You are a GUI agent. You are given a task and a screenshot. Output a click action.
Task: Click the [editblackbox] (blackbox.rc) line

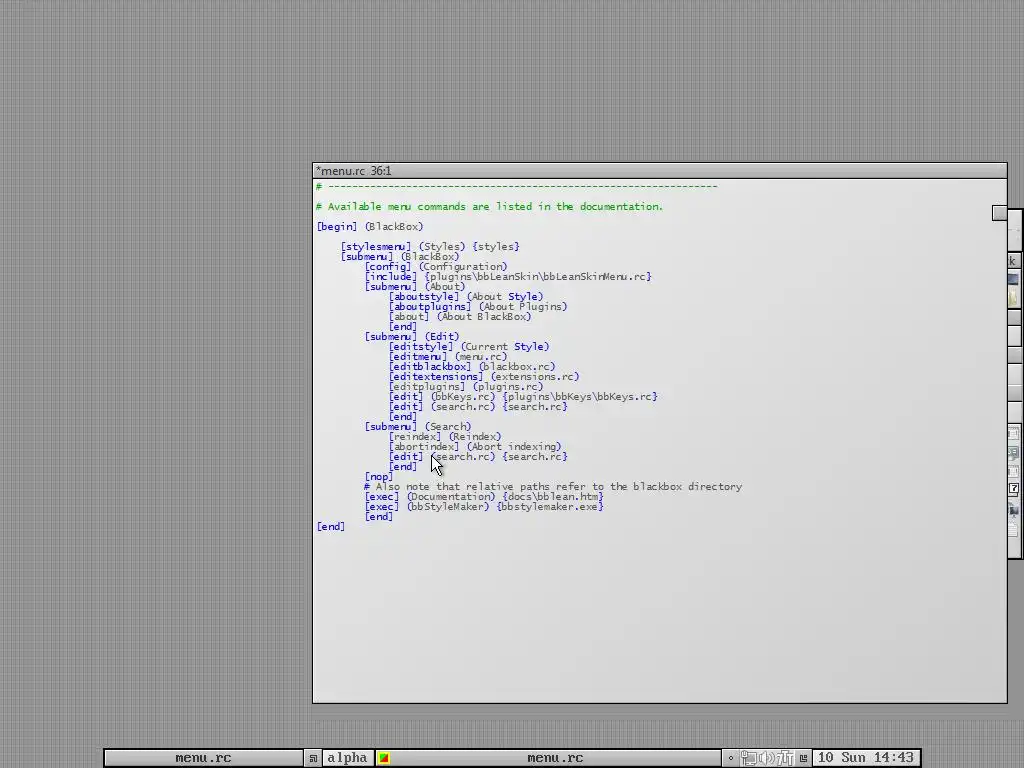472,366
